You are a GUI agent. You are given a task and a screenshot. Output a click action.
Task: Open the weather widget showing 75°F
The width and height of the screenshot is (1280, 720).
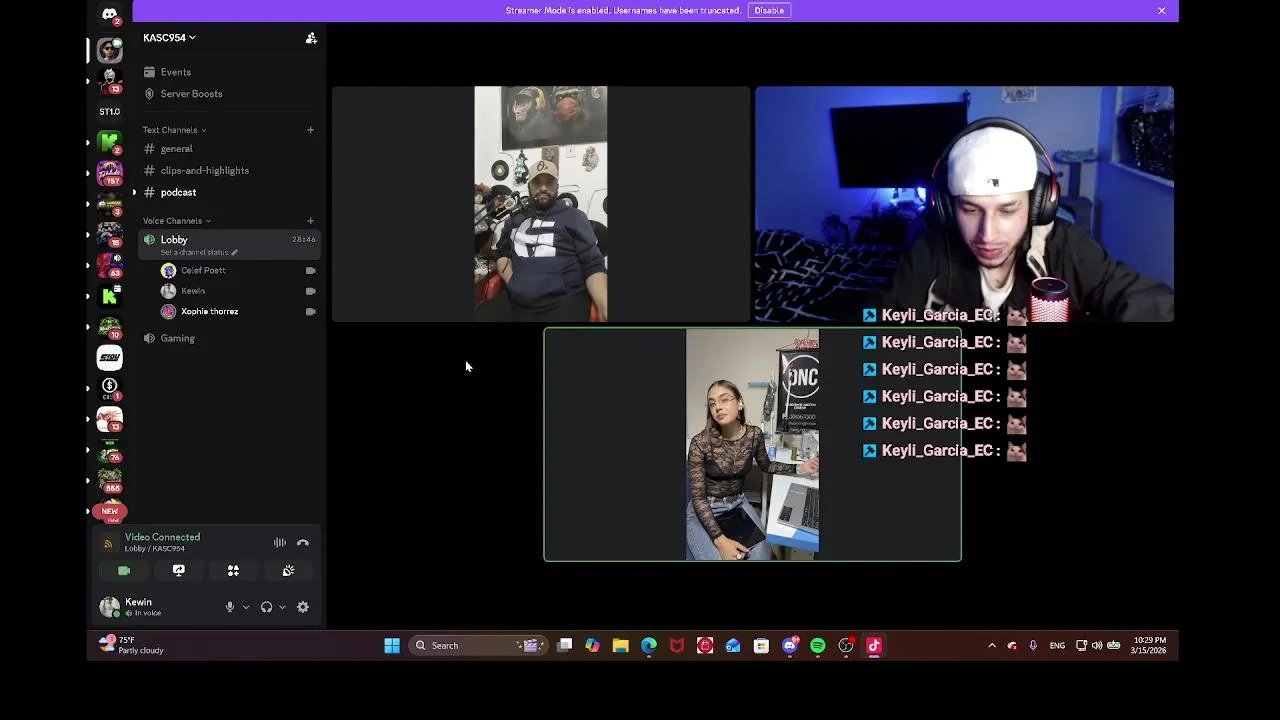132,645
